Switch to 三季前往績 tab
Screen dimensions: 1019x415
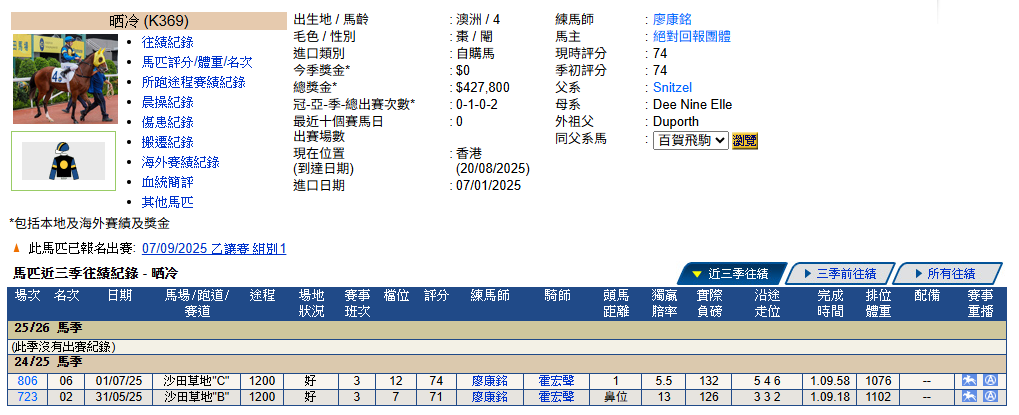tap(840, 273)
